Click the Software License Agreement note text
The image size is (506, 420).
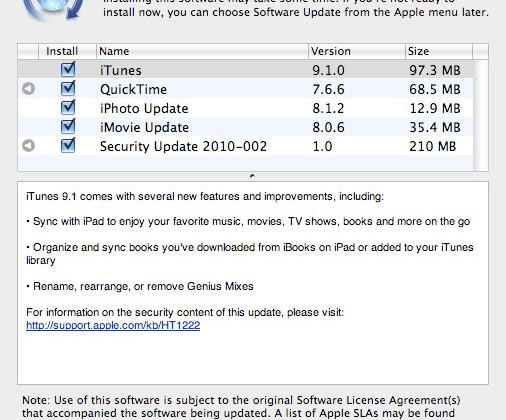241,407
